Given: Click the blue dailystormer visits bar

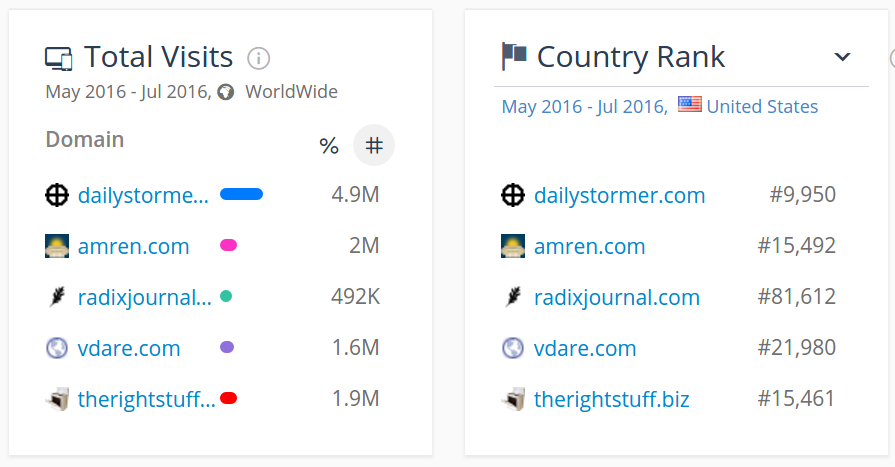Looking at the screenshot, I should 241,194.
